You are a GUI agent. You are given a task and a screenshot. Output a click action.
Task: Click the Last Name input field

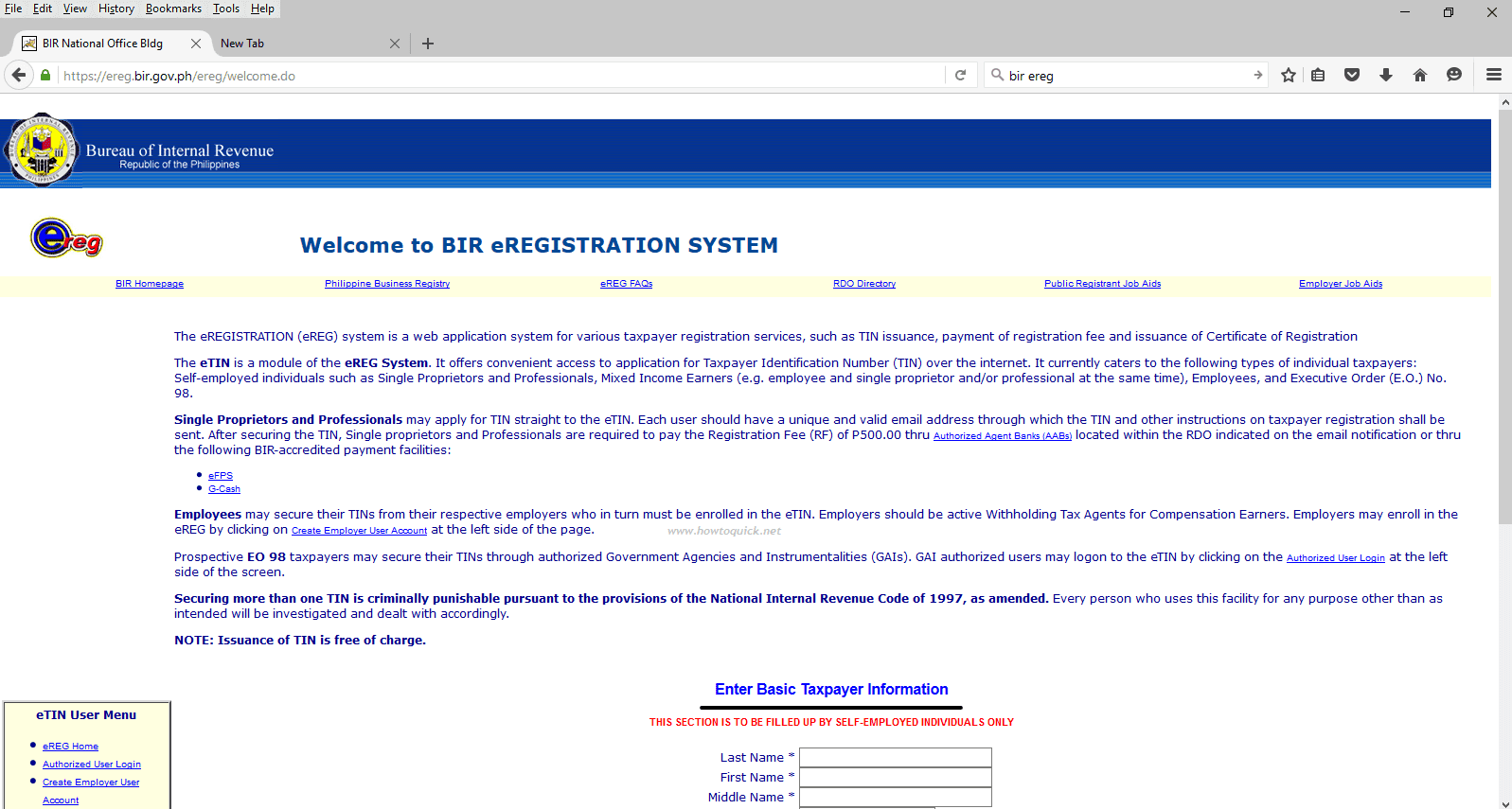[x=896, y=757]
